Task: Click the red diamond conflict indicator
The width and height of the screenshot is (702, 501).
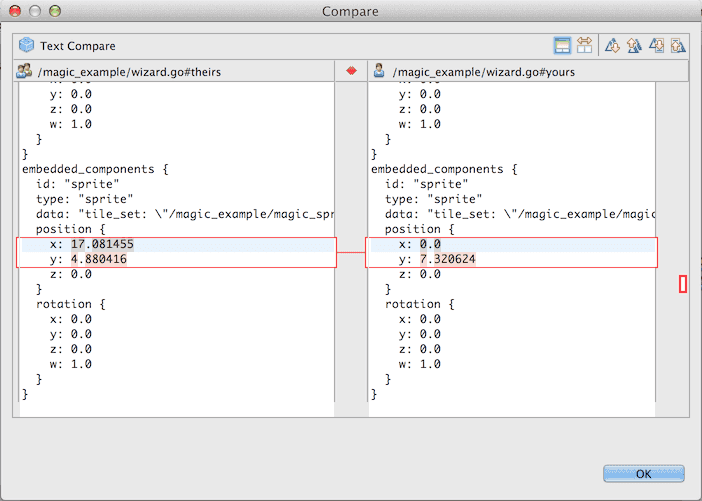Action: click(x=351, y=71)
